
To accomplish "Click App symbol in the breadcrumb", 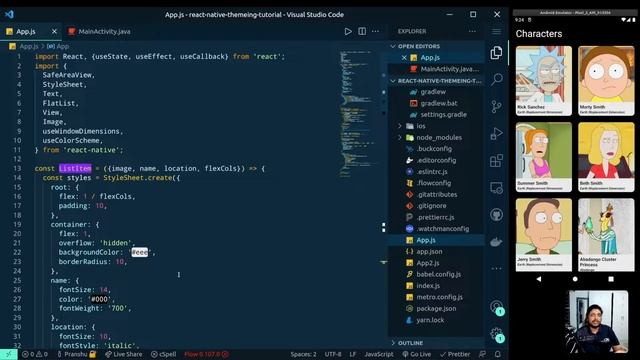I will tap(62, 46).
